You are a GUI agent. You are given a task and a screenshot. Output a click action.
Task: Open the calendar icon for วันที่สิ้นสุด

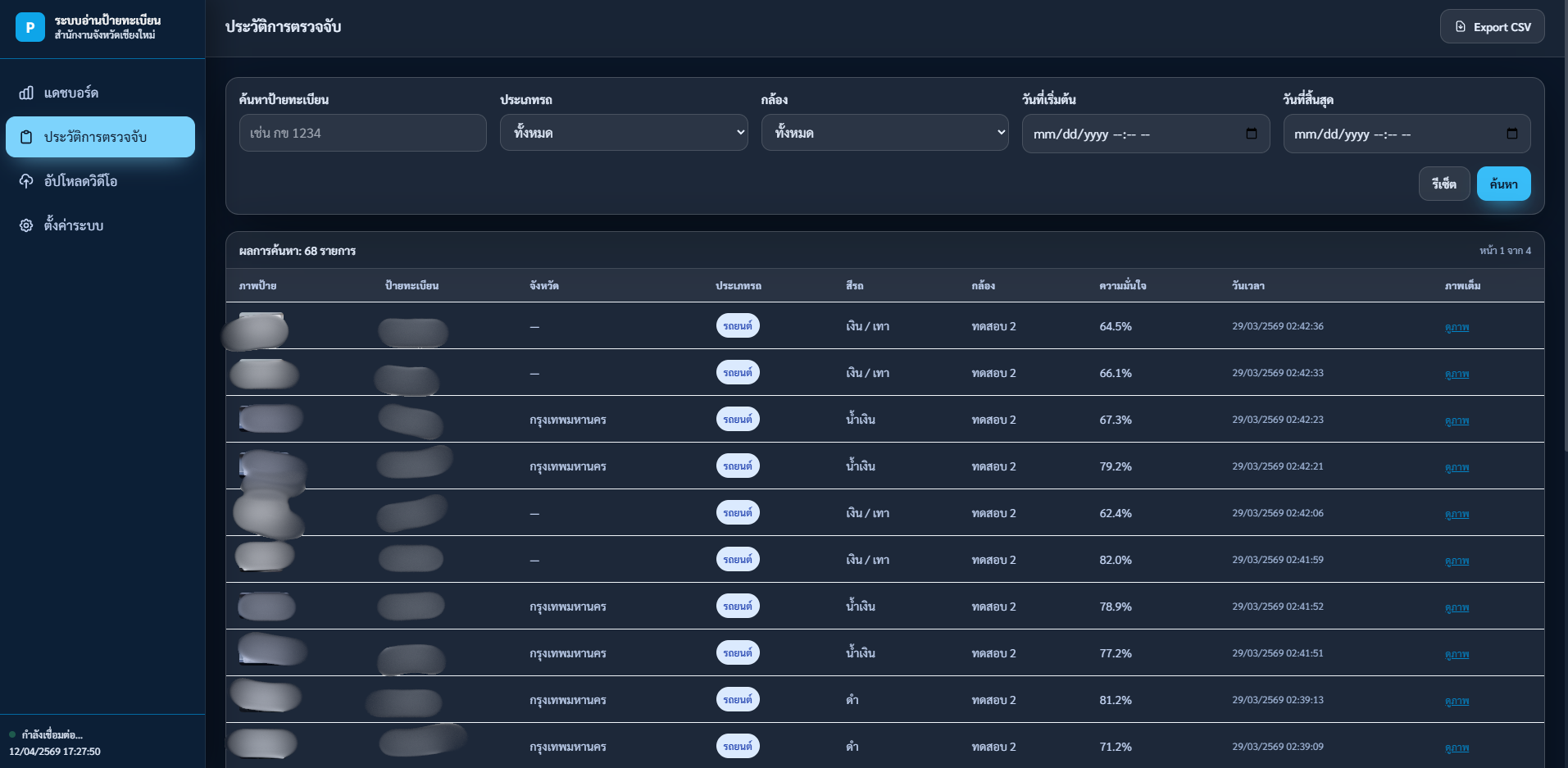click(1511, 134)
